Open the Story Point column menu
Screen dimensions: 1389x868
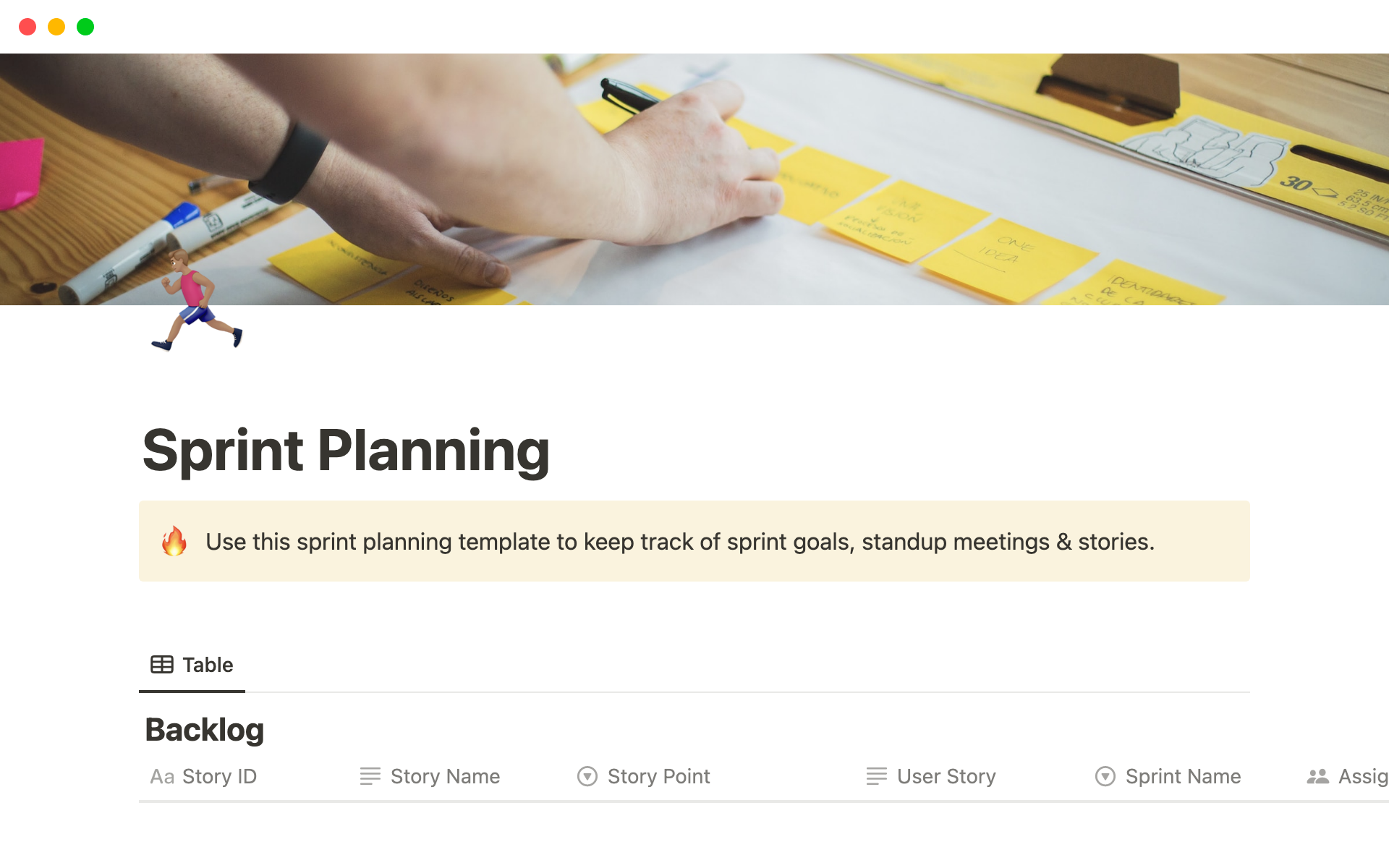click(658, 777)
